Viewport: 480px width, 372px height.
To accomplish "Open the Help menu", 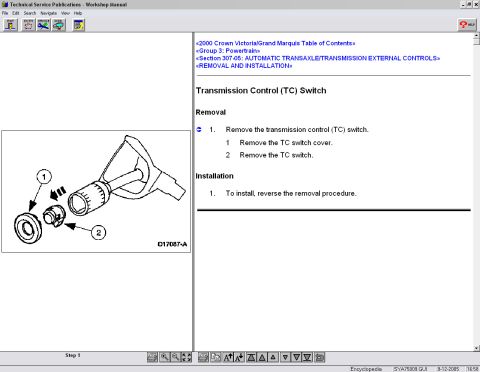I will [x=78, y=13].
